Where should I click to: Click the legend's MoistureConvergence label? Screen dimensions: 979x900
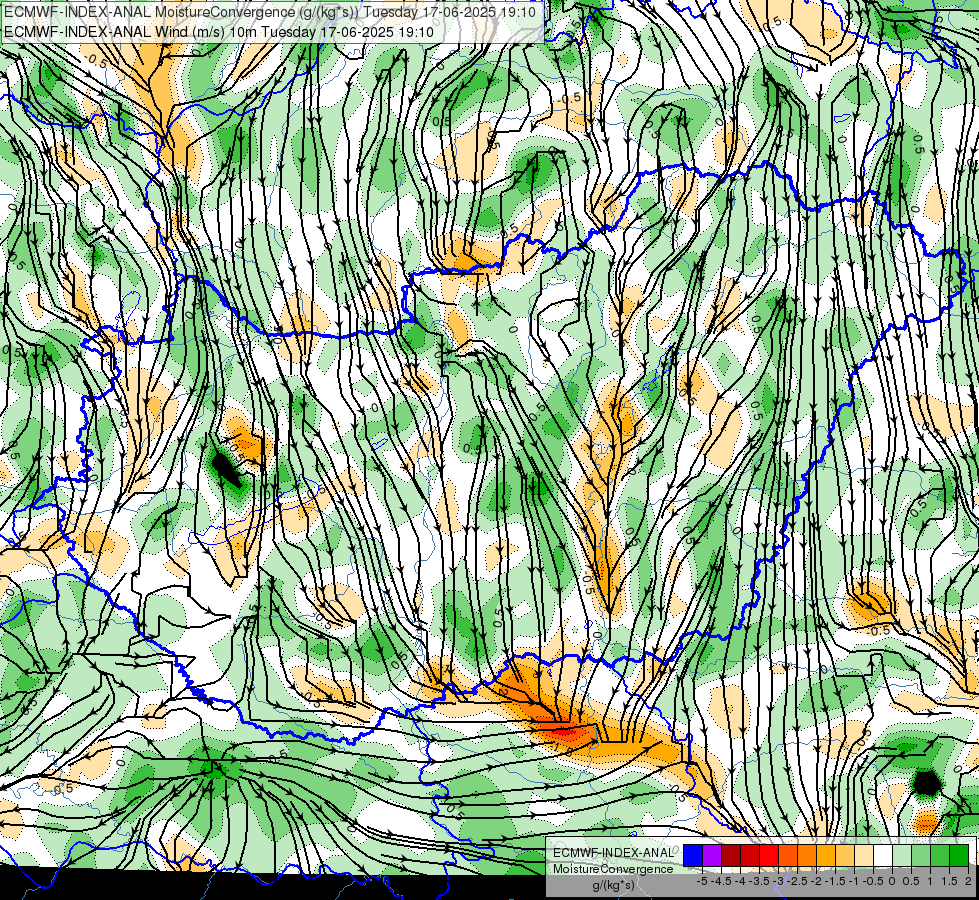[613, 869]
